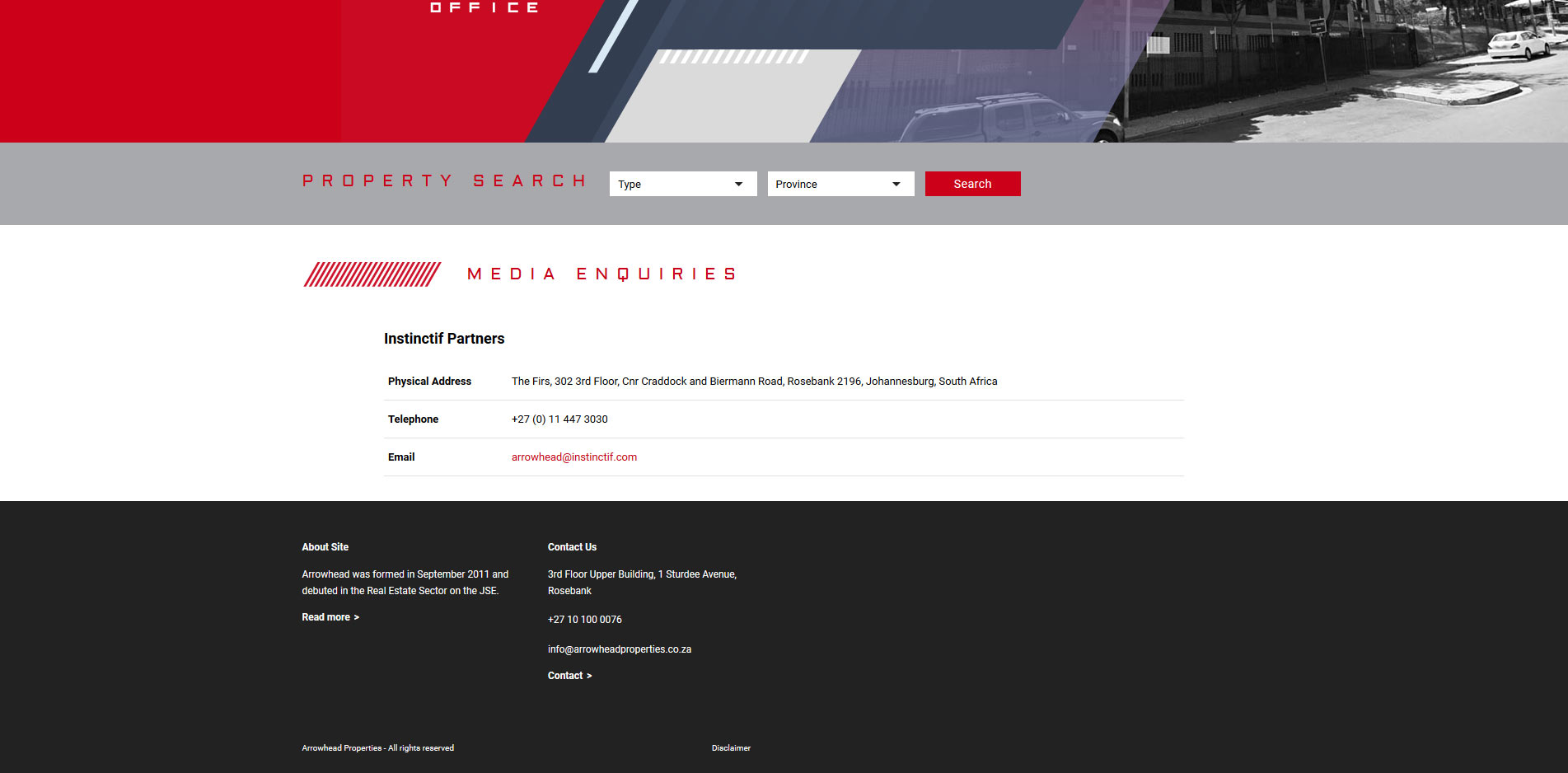1568x773 pixels.
Task: Click the Media Enquiries heading
Action: pyautogui.click(x=601, y=274)
